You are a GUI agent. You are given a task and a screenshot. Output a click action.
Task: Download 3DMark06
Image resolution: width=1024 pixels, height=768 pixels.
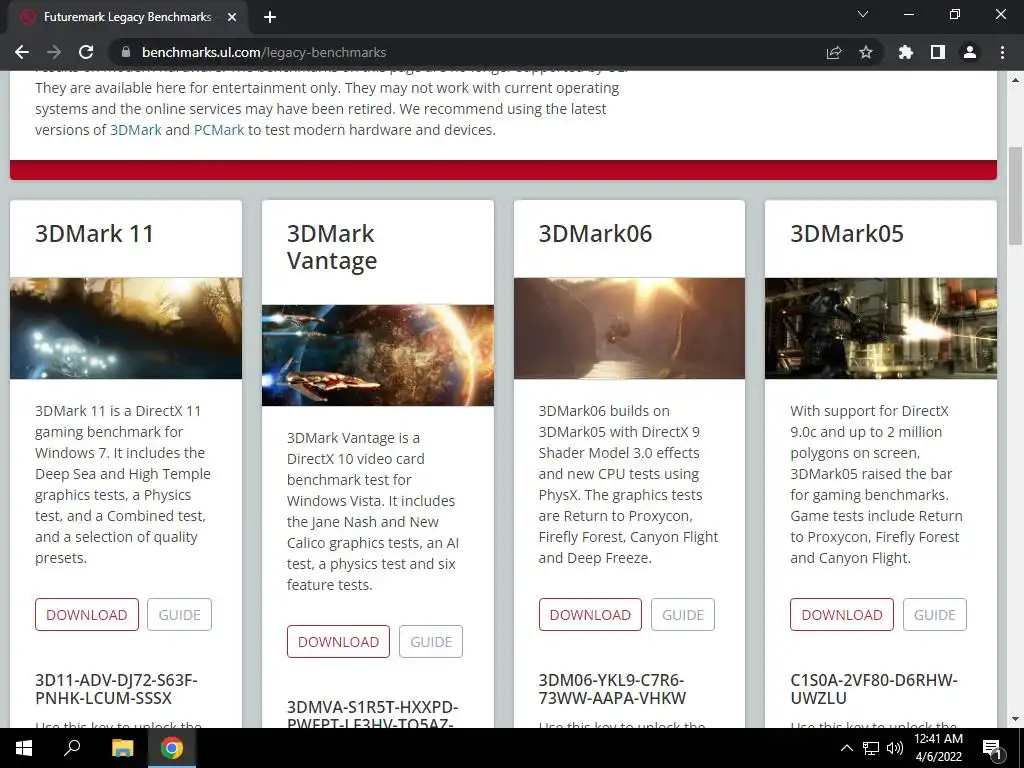click(590, 615)
